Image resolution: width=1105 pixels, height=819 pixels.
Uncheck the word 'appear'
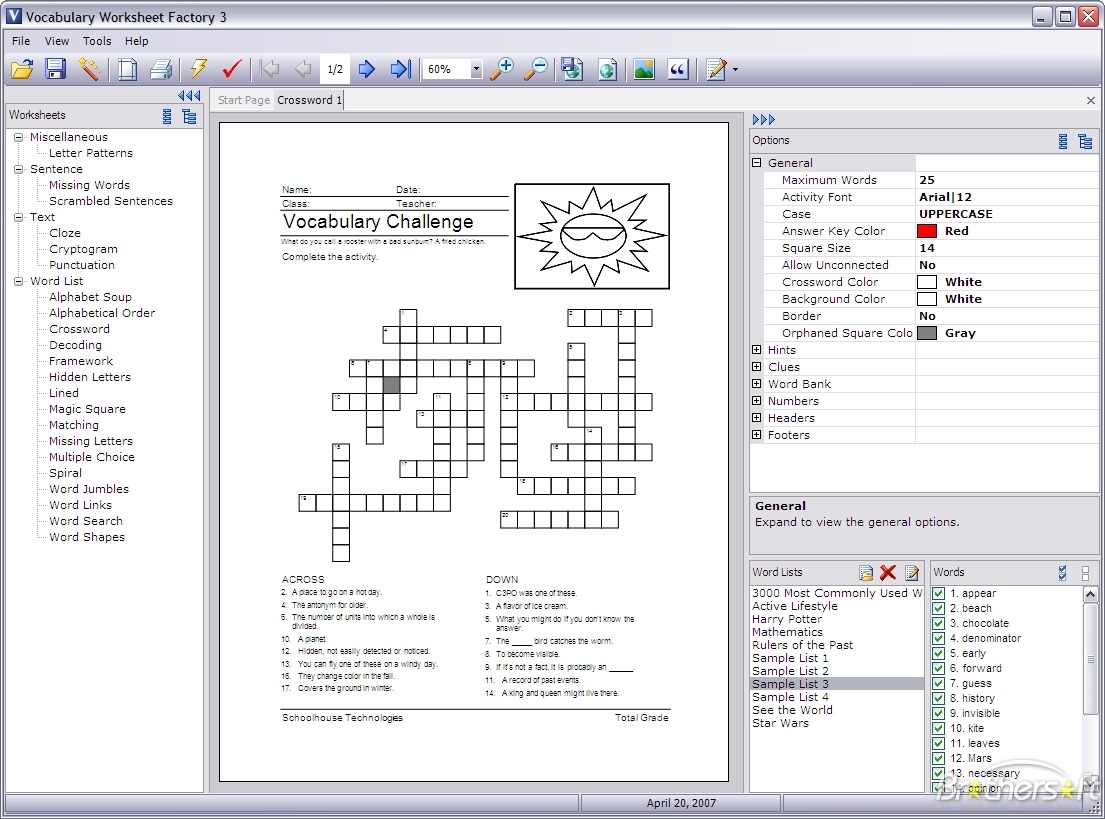pos(939,593)
